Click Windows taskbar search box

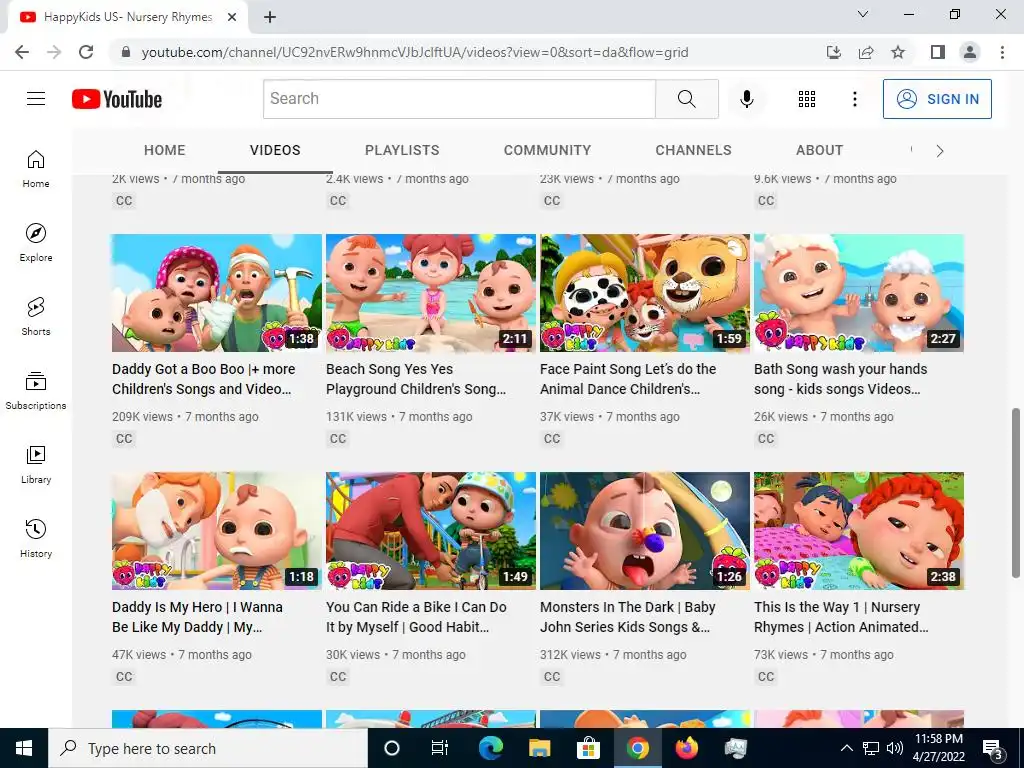(208, 748)
